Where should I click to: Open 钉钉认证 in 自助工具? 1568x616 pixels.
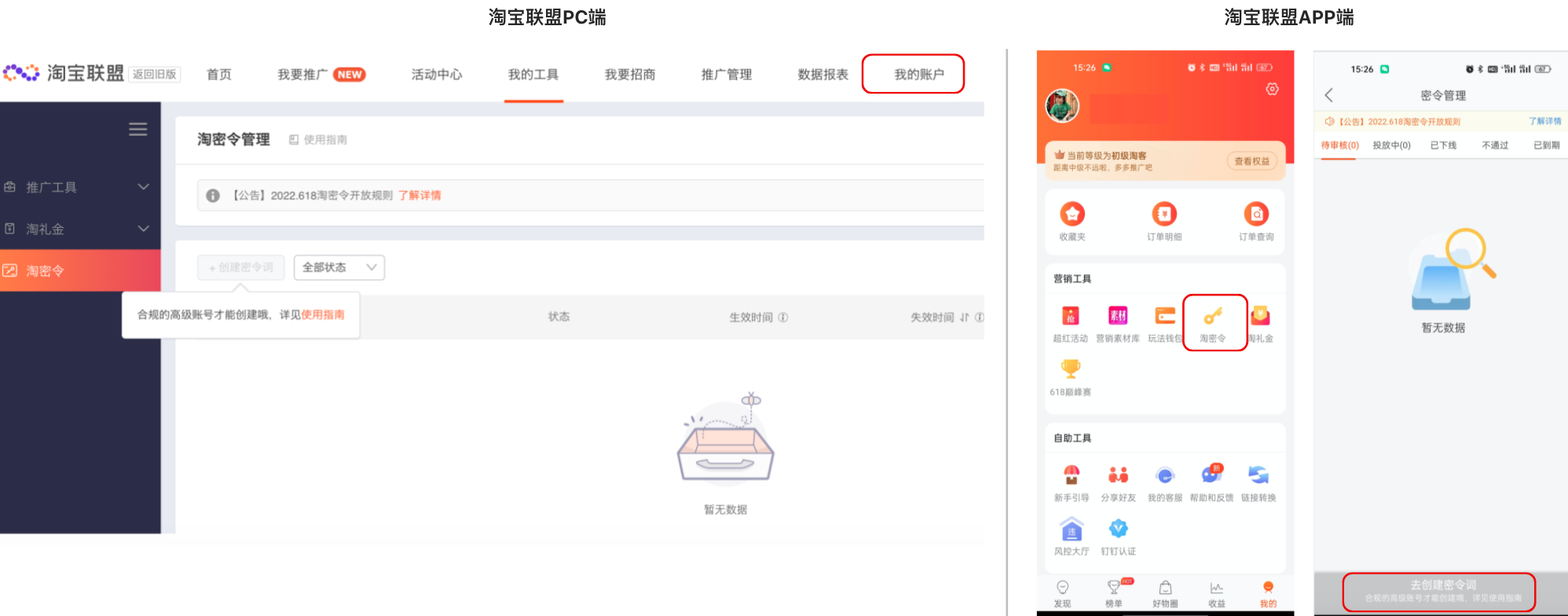click(1119, 537)
